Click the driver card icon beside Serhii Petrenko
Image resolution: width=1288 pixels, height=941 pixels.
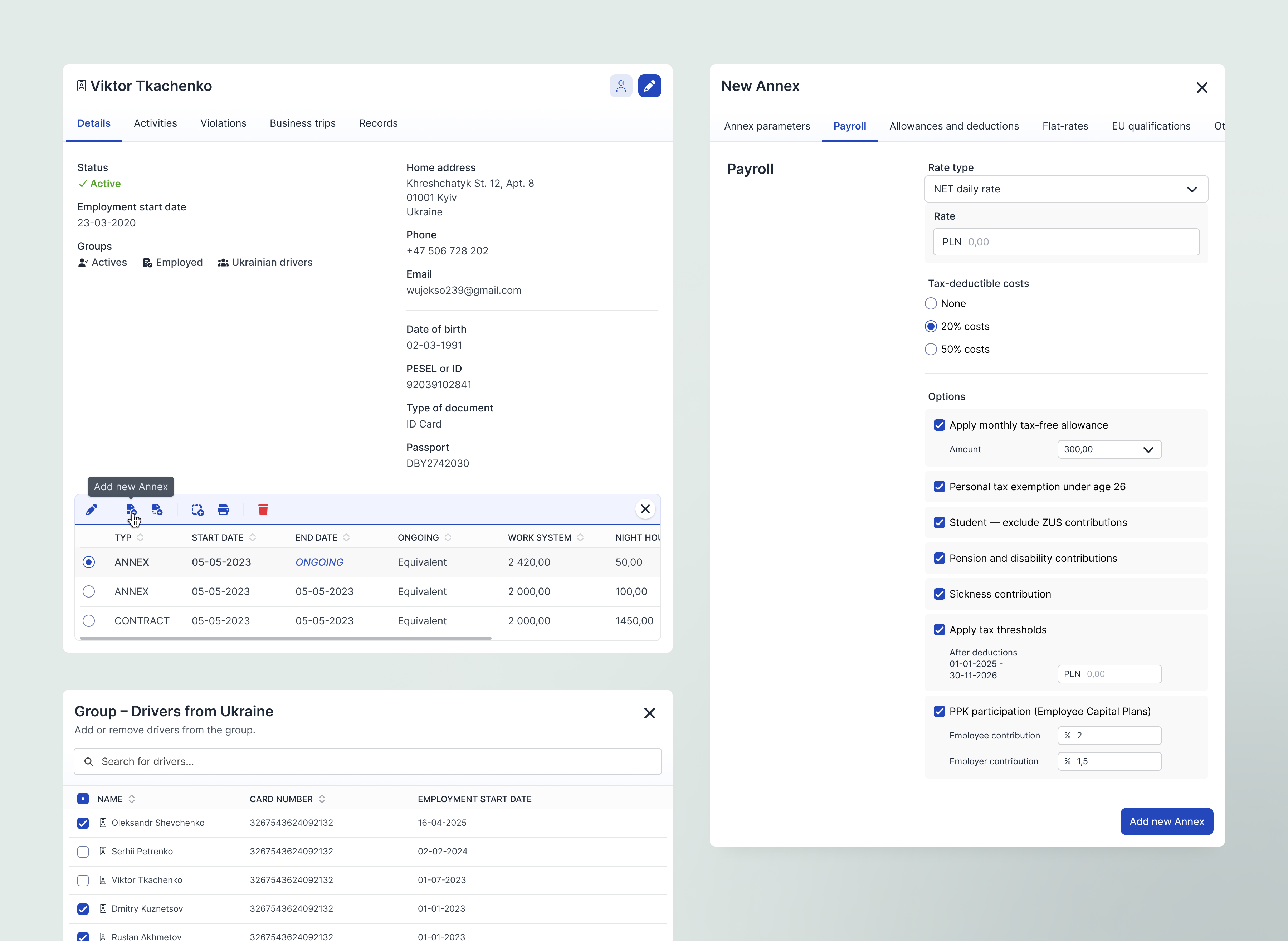coord(103,851)
